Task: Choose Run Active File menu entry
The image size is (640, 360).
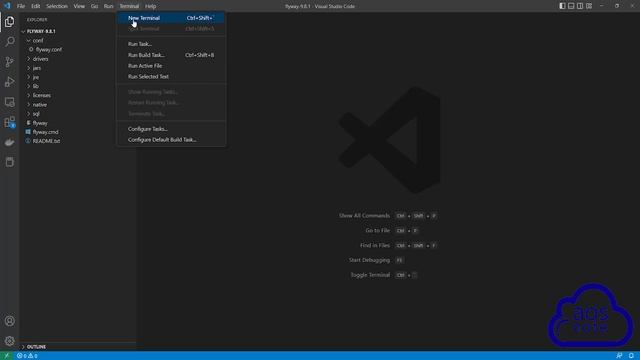Action: tap(171, 66)
